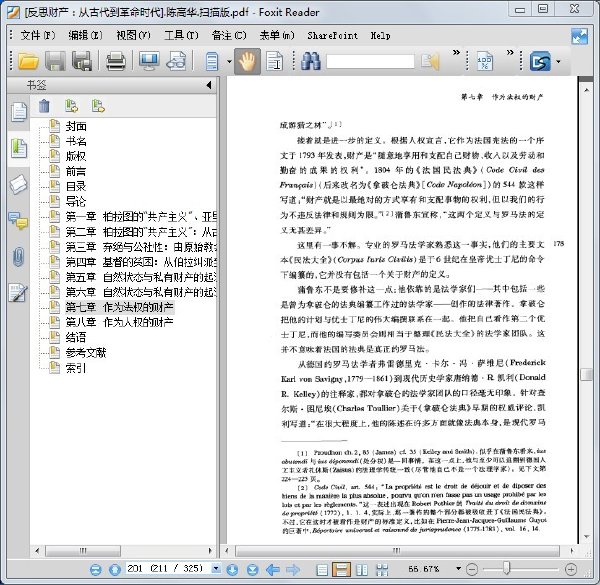Image resolution: width=600 pixels, height=585 pixels.
Task: Jump to the 目录 bookmark
Action: click(76, 186)
